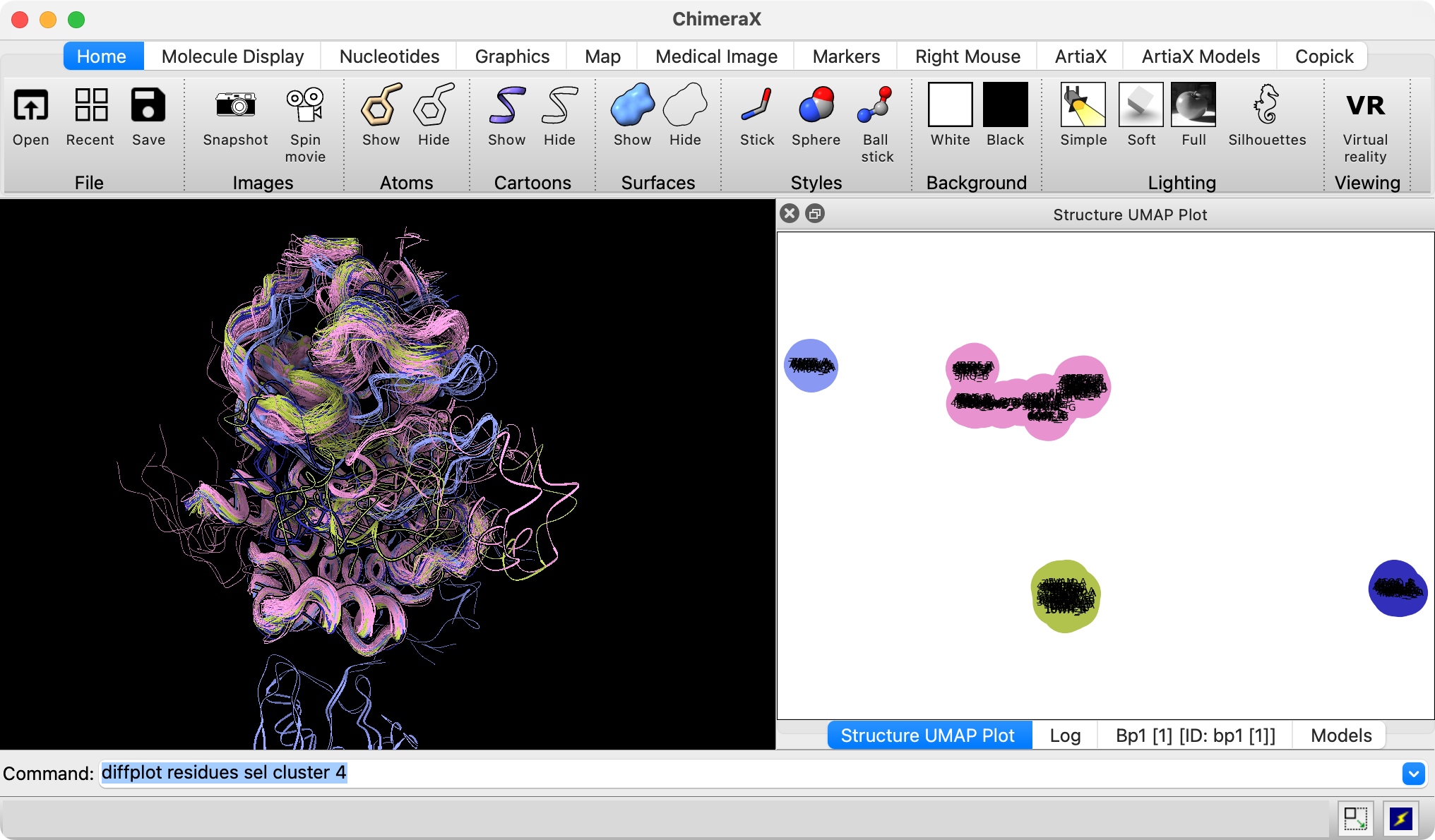Enable Virtual reality viewing mode
The image size is (1435, 840).
pyautogui.click(x=1364, y=105)
